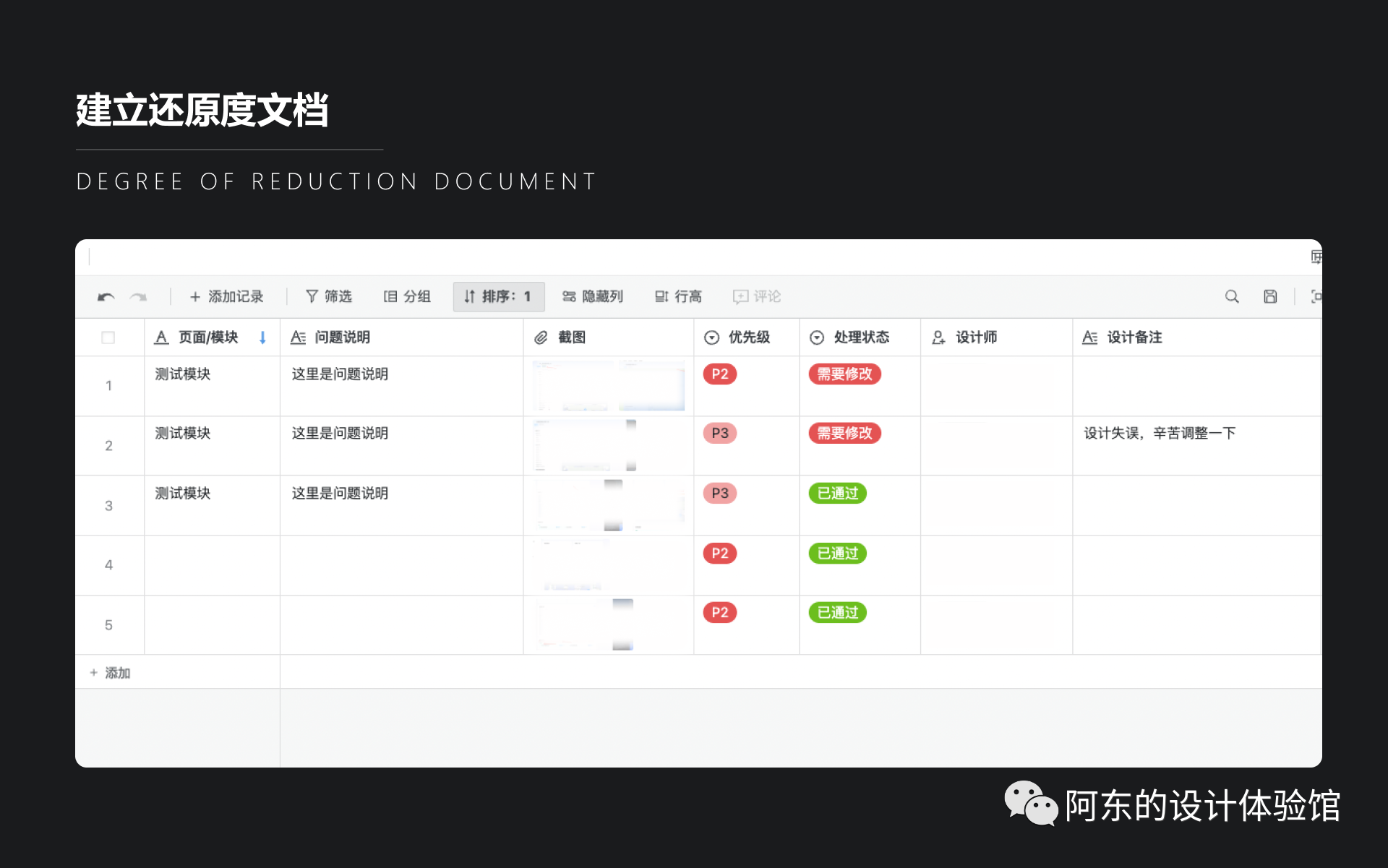Open the 隐藏列 hide columns tool
Viewport: 1388px width, 868px height.
coord(593,296)
